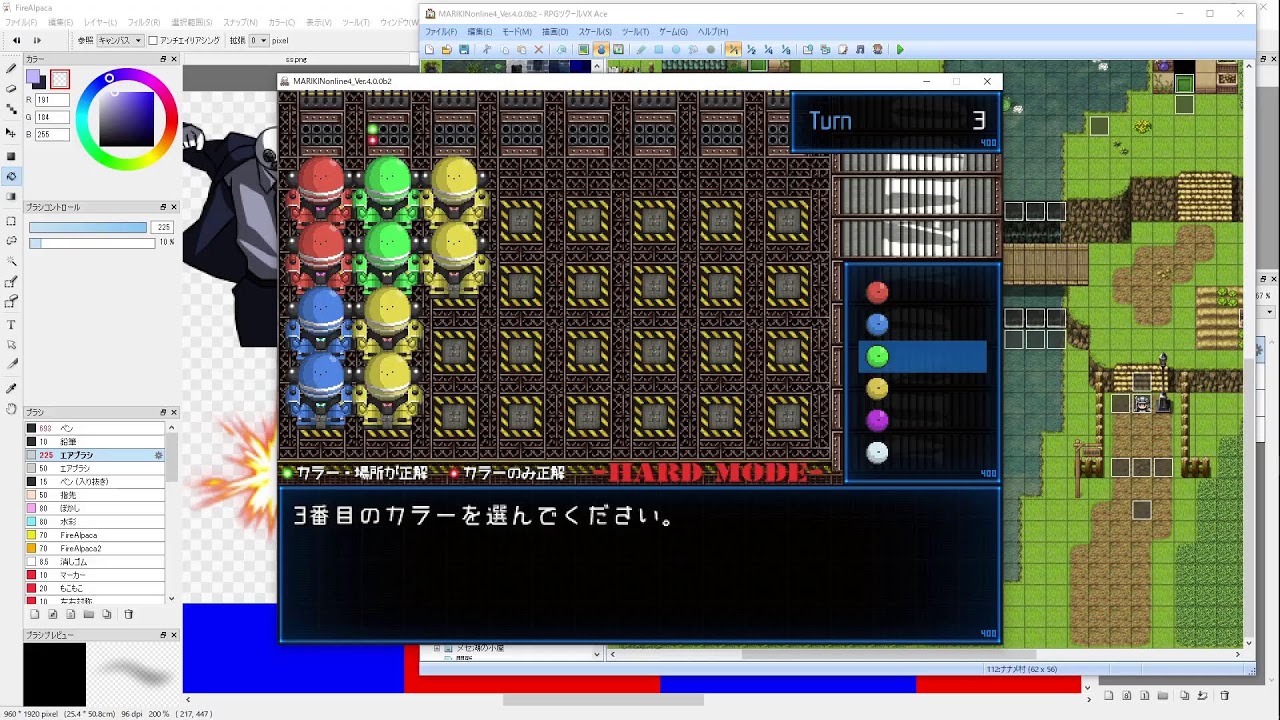The width and height of the screenshot is (1280, 720).
Task: Undock the ブラシプレビュー panel
Action: pos(163,635)
